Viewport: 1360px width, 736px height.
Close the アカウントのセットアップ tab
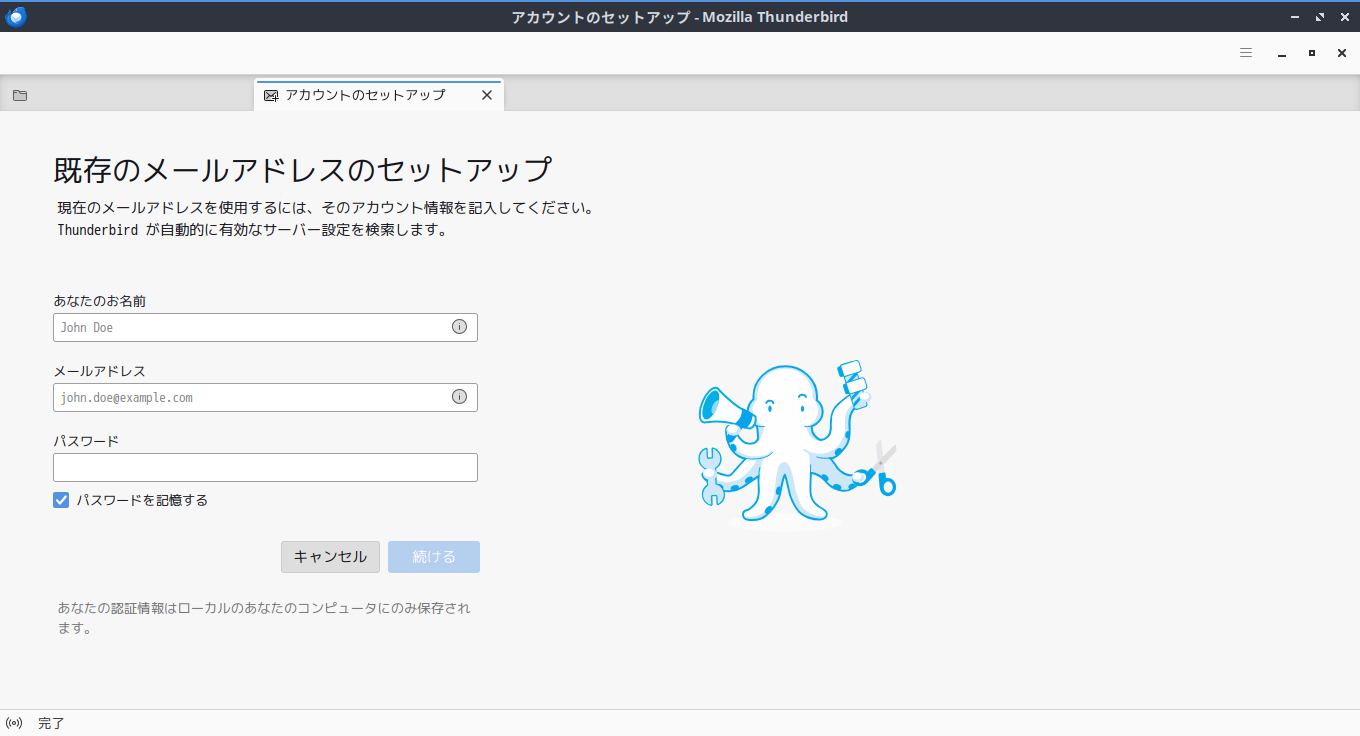[x=487, y=95]
